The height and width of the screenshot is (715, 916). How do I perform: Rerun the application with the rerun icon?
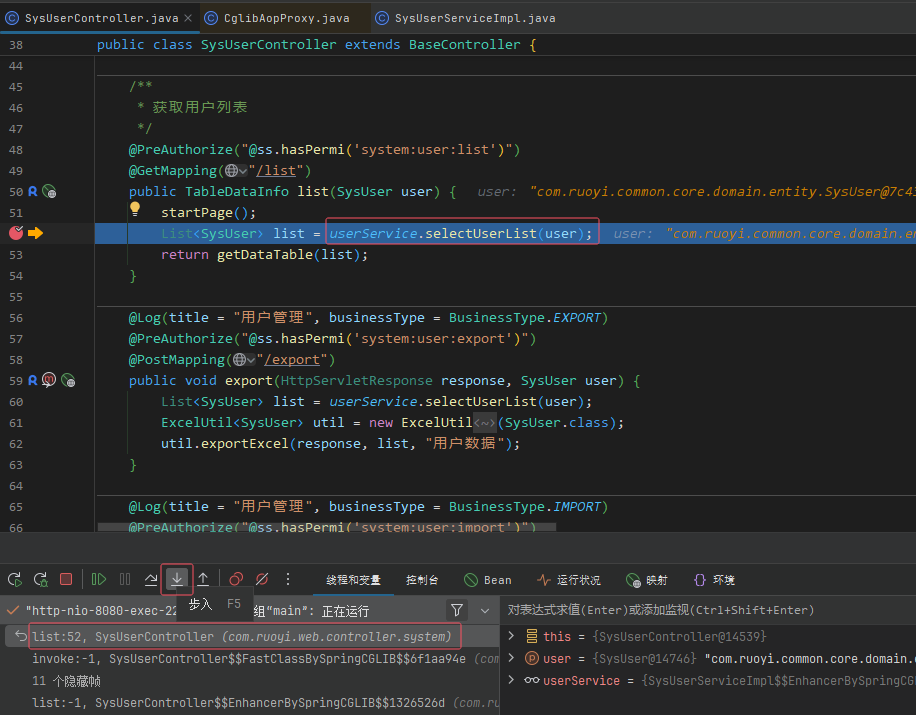pos(15,579)
